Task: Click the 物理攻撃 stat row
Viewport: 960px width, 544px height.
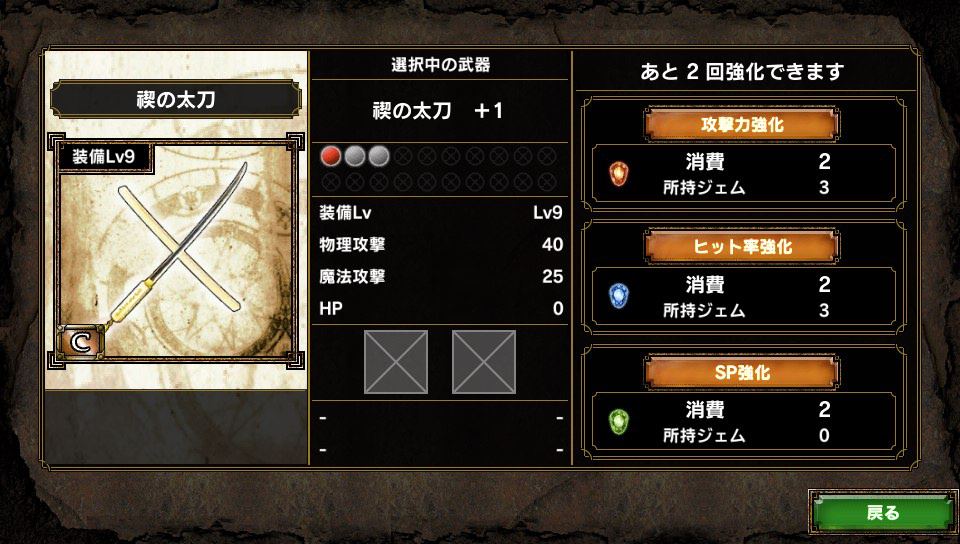Action: coord(441,245)
